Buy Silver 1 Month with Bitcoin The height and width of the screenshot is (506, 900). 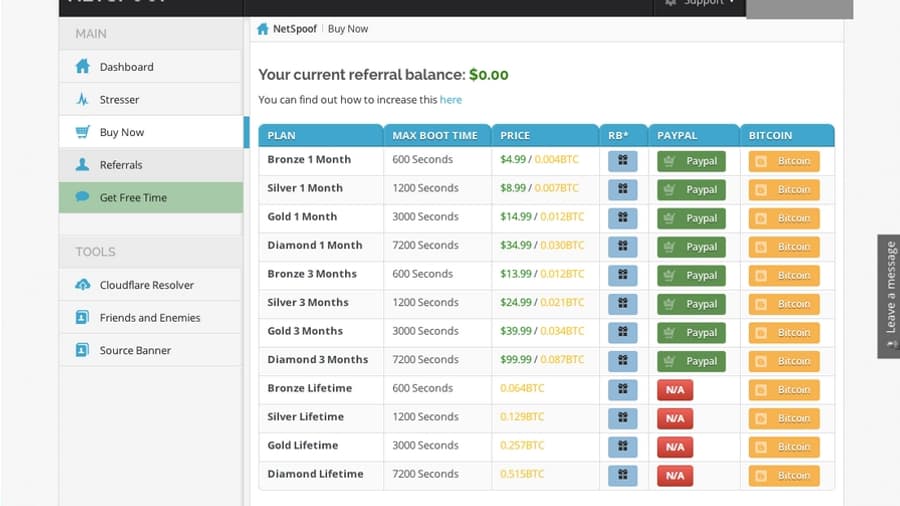click(784, 189)
